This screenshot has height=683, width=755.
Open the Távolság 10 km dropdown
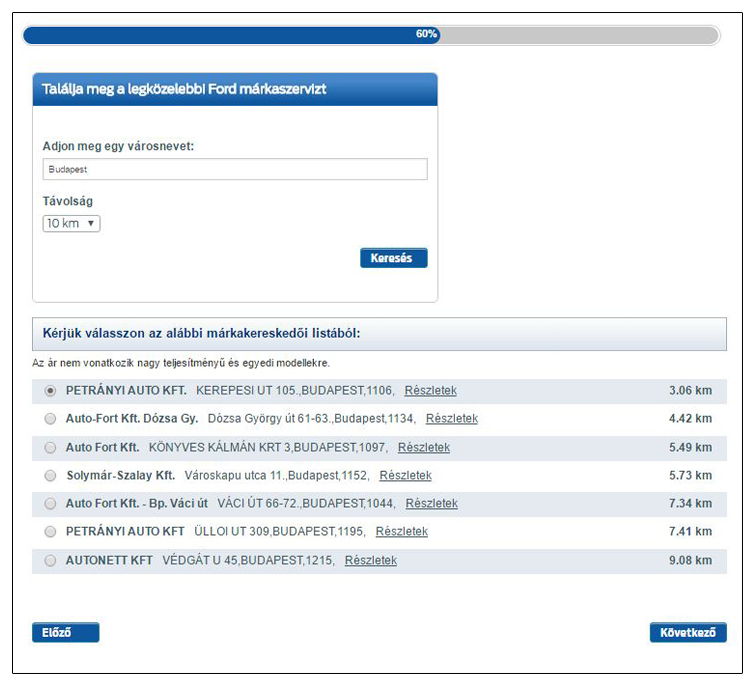point(71,223)
